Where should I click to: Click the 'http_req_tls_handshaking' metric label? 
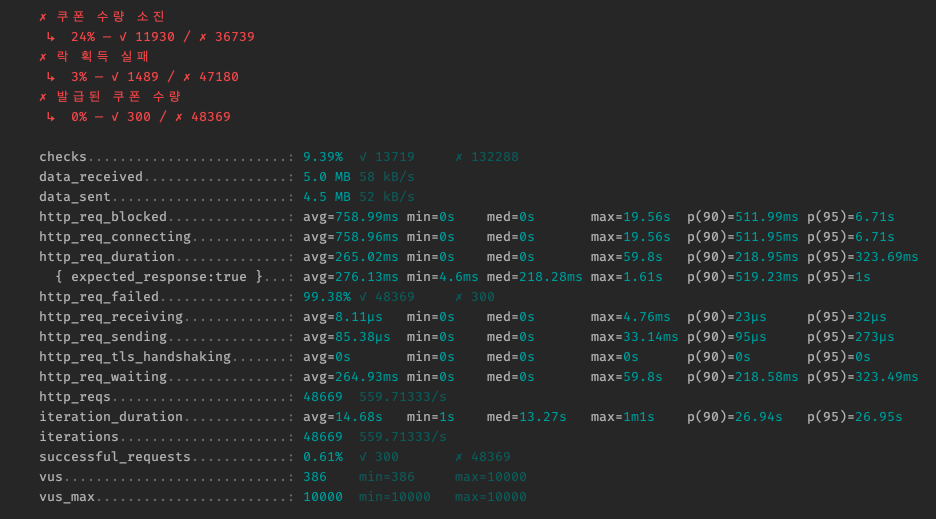point(135,357)
